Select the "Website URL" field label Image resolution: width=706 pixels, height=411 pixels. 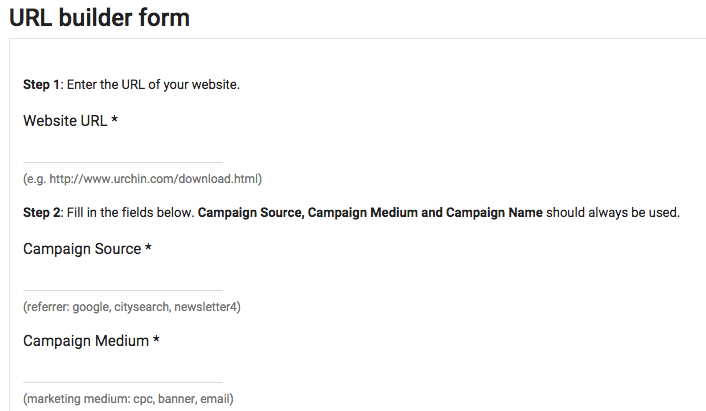point(65,121)
